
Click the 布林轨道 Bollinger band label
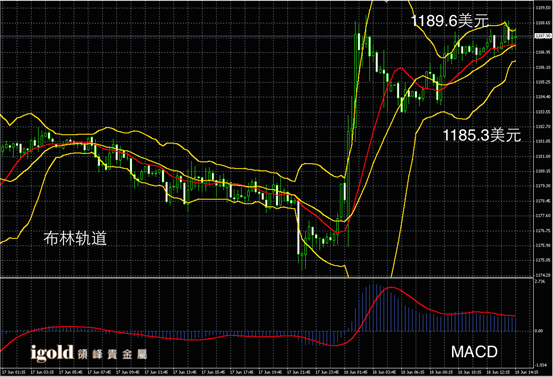click(x=75, y=238)
